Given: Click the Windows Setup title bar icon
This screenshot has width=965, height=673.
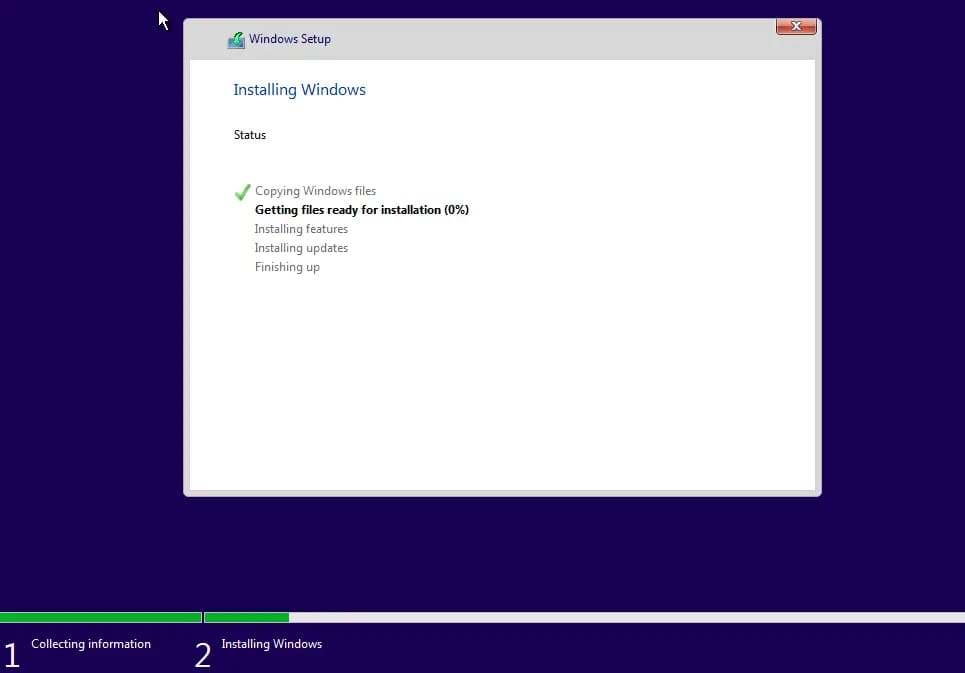Looking at the screenshot, I should click(x=236, y=40).
